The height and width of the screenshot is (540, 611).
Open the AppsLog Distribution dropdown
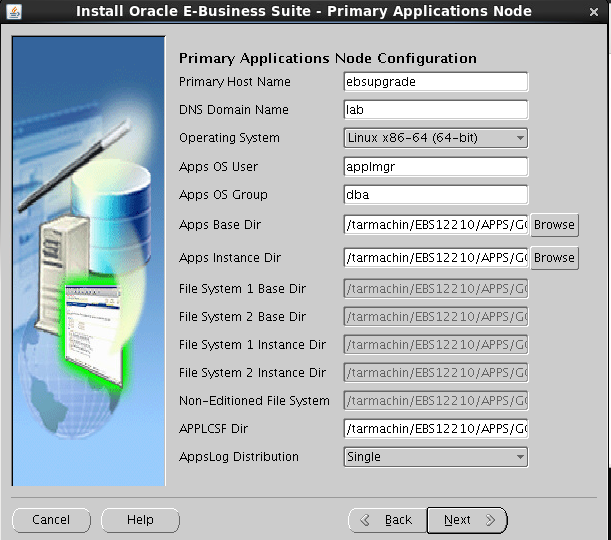436,457
